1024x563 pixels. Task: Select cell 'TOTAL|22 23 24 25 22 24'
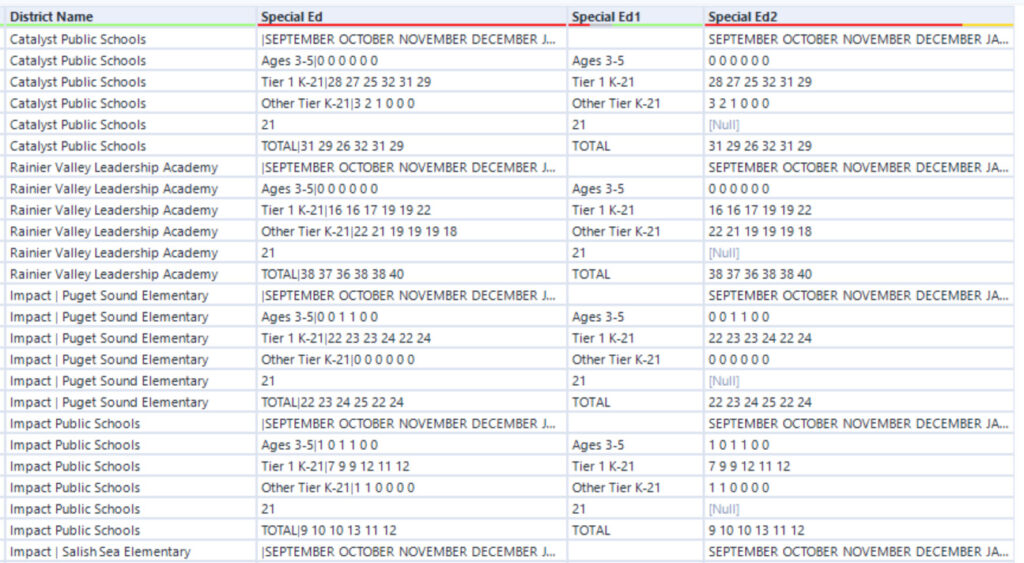point(411,402)
